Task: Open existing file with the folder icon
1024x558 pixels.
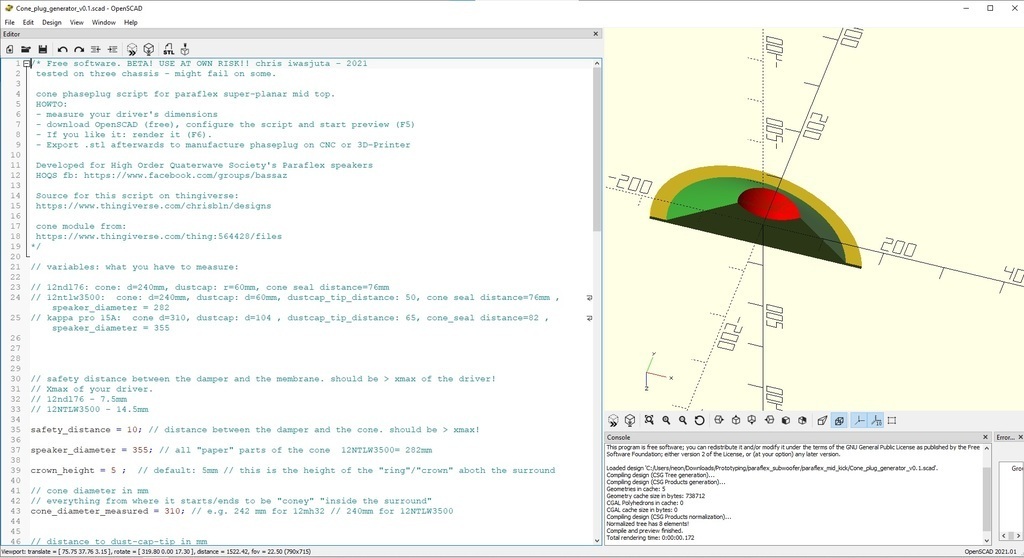Action: 26,49
